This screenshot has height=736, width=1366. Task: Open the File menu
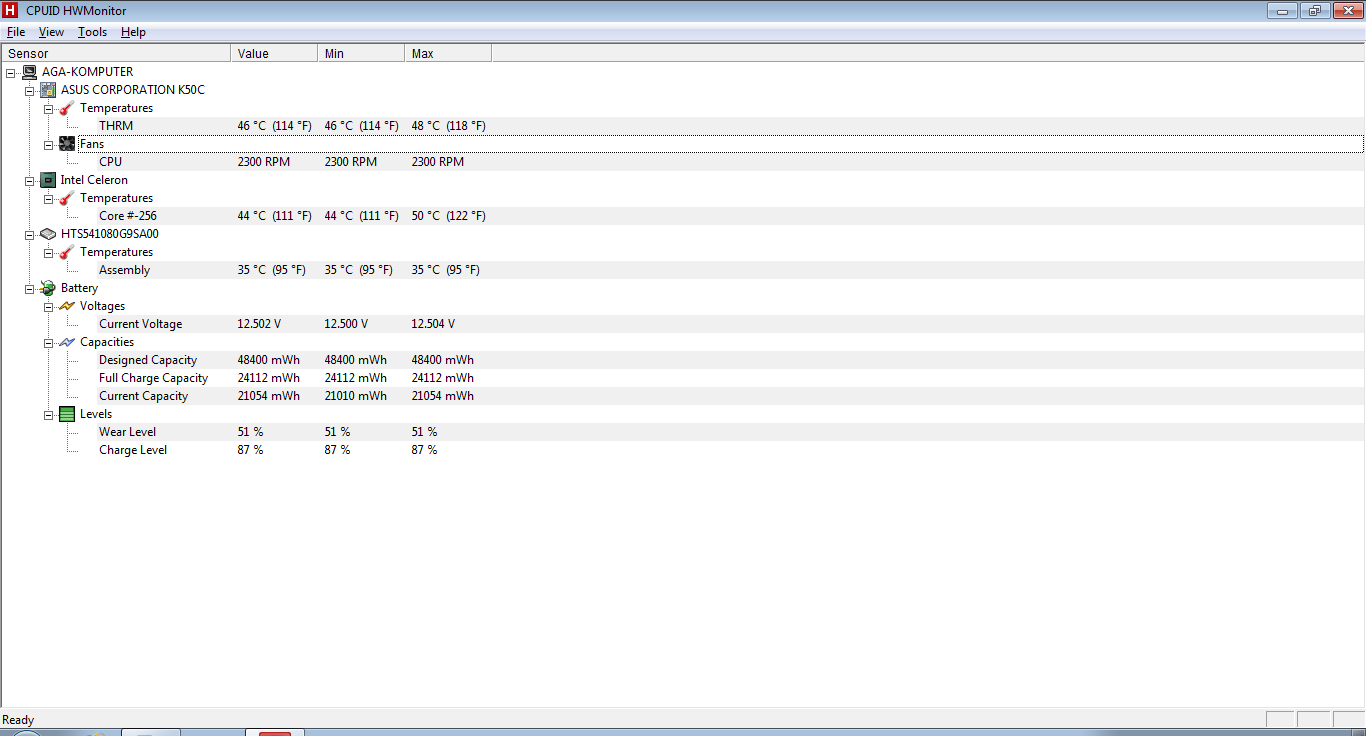[x=16, y=32]
